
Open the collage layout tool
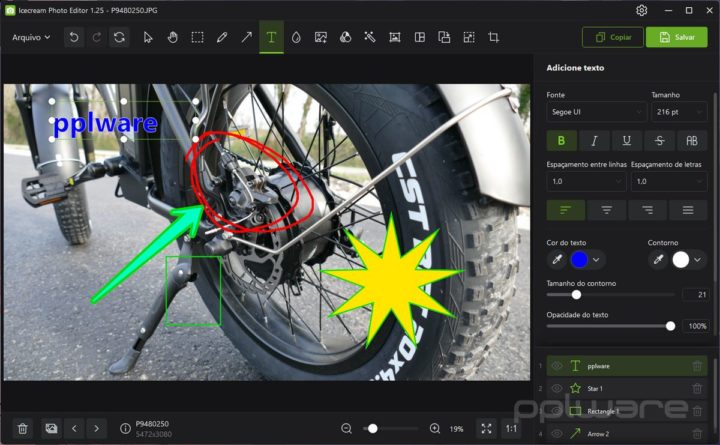[x=420, y=37]
